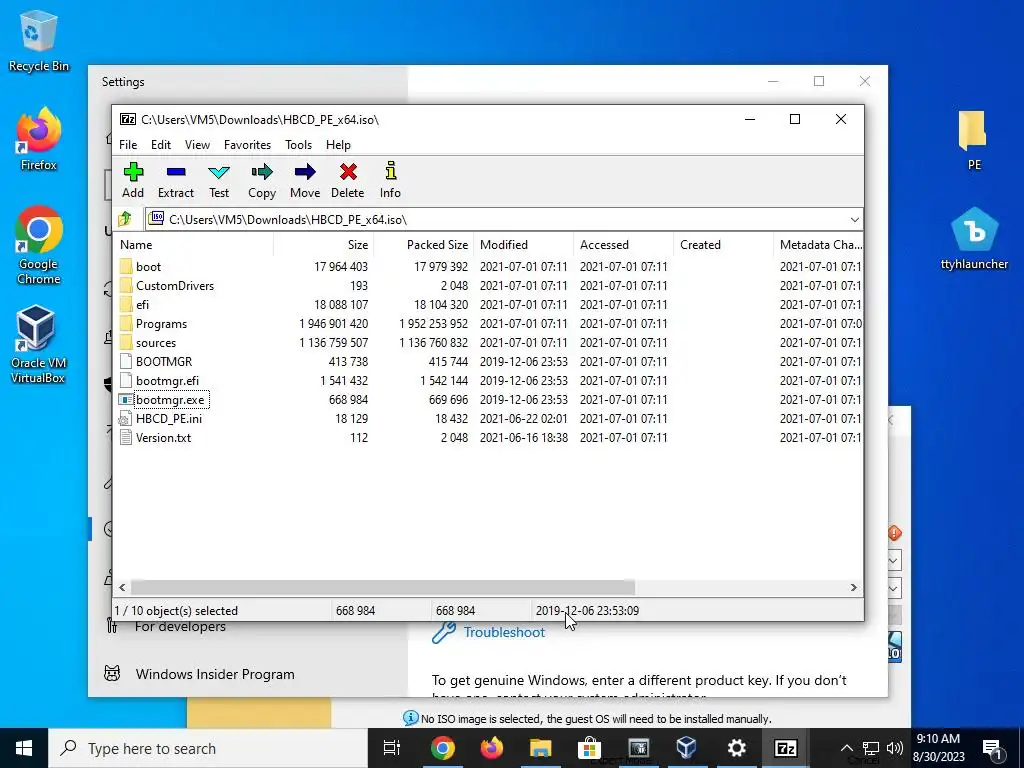Click Programs size 1 946 901 420

tap(333, 324)
